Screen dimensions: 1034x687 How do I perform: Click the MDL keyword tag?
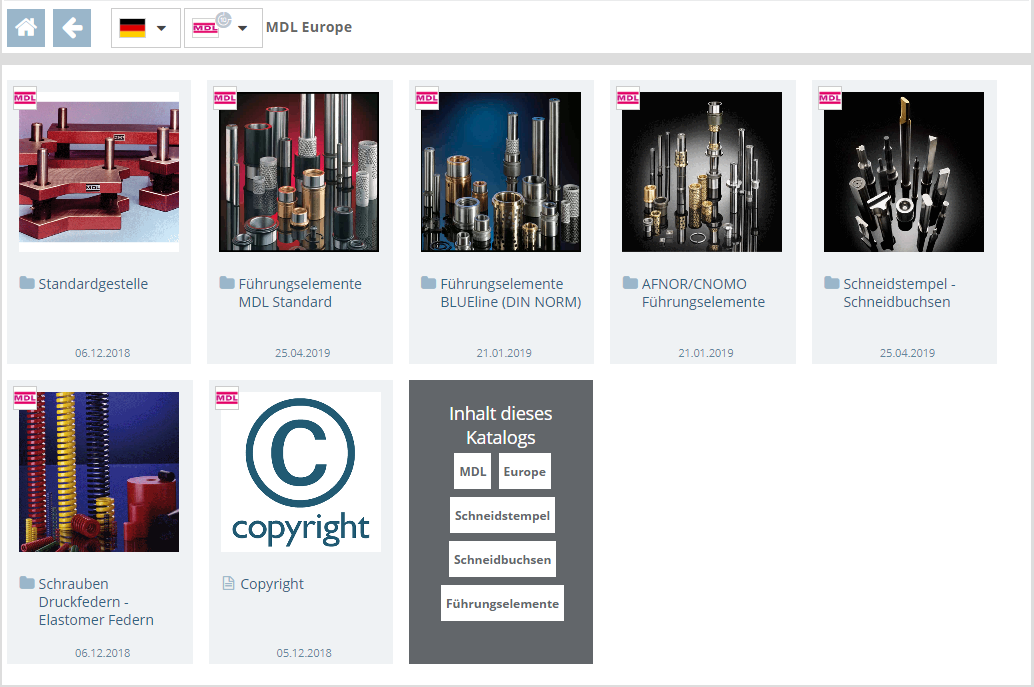tap(472, 472)
